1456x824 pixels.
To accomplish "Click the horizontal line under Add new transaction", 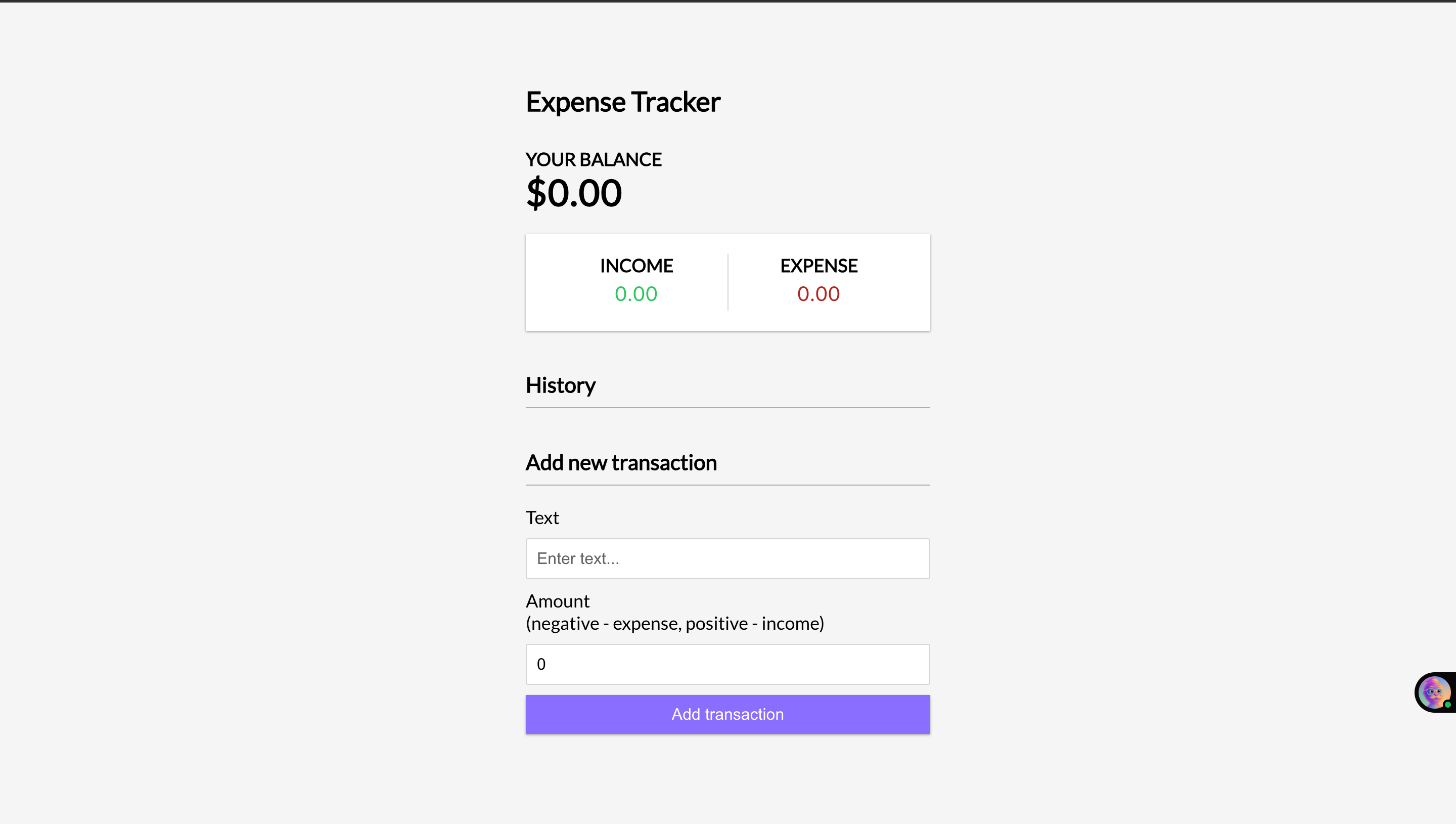I will pyautogui.click(x=727, y=485).
